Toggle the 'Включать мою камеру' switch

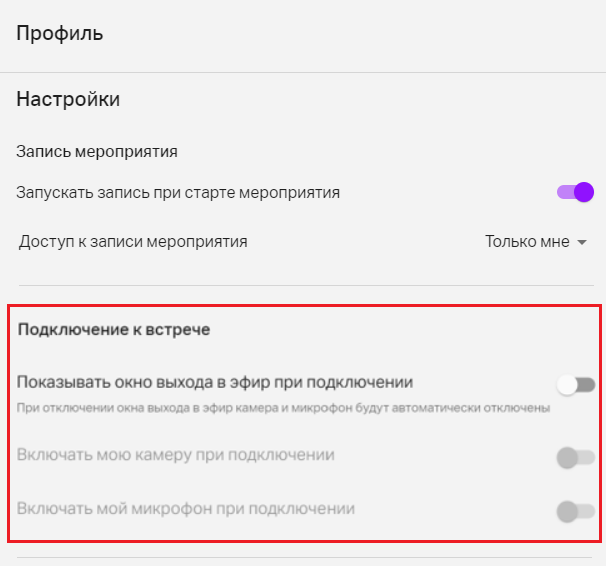(575, 458)
